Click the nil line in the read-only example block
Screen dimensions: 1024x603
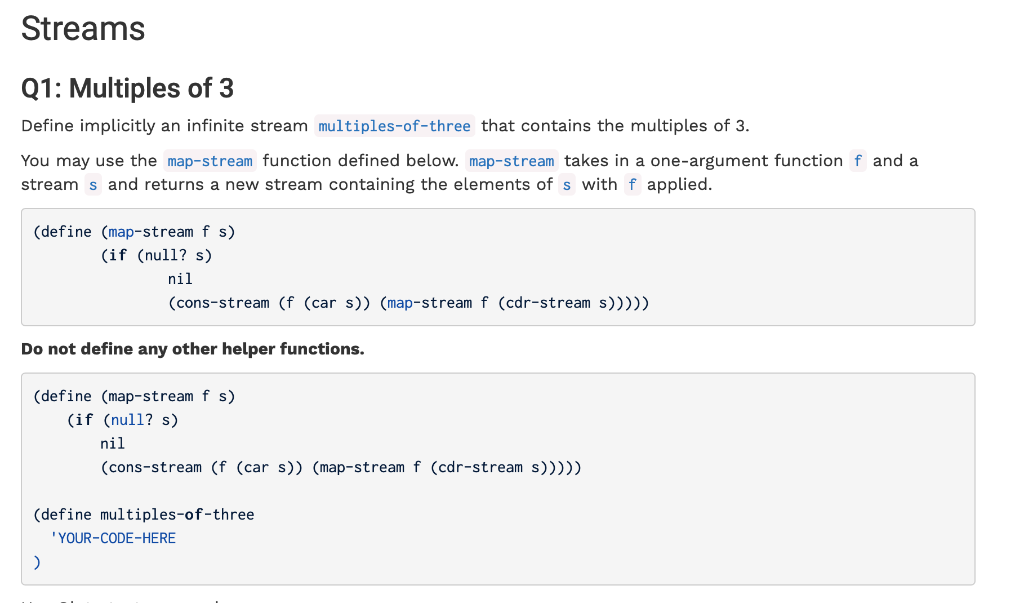point(180,279)
